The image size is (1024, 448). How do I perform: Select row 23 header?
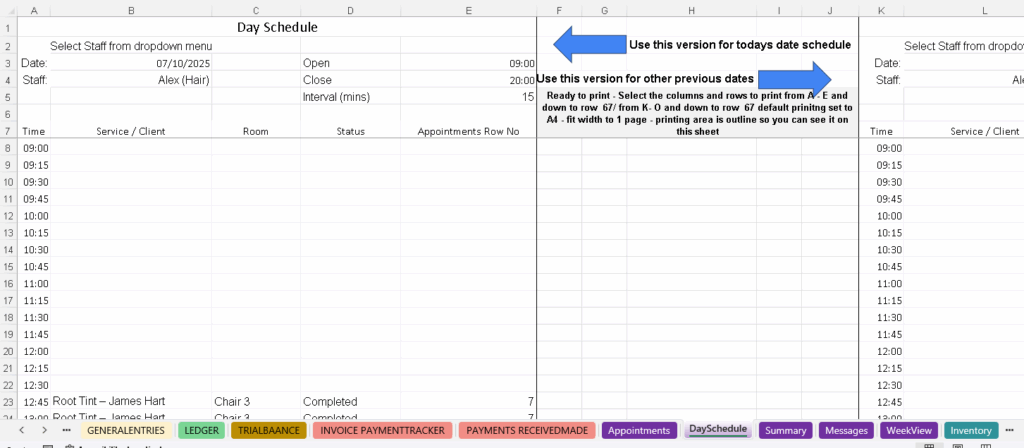coord(8,402)
